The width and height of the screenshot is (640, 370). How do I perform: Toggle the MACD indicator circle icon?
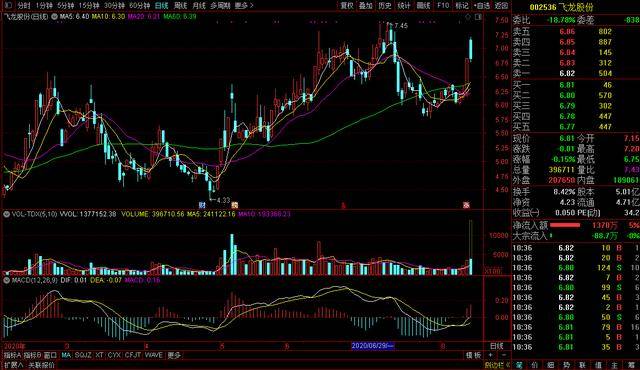pyautogui.click(x=7, y=280)
